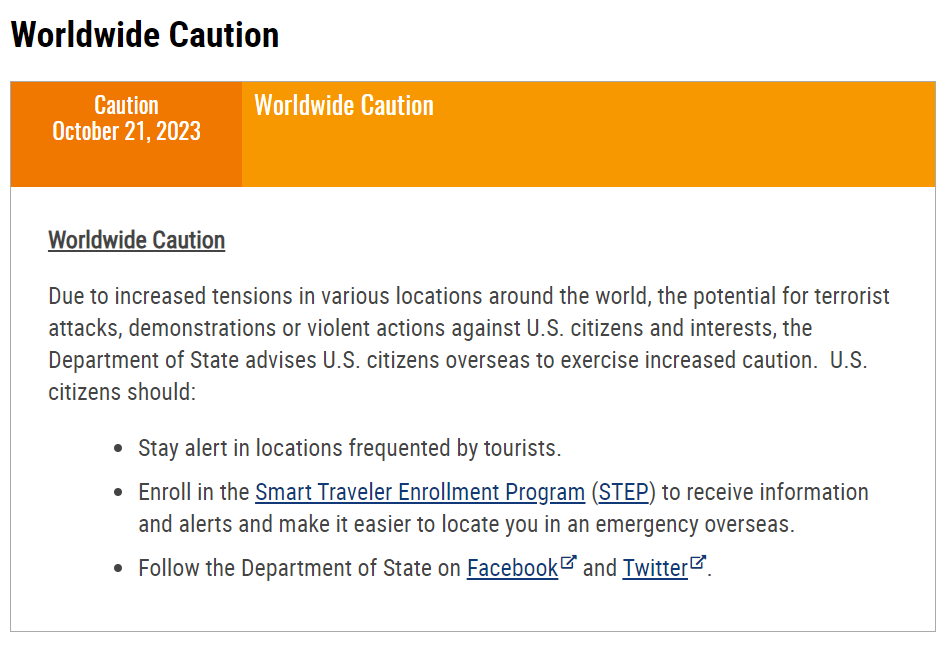Viewport: 948px width, 646px height.
Task: Click the 'Enroll in the' text before the link
Action: coord(193,492)
